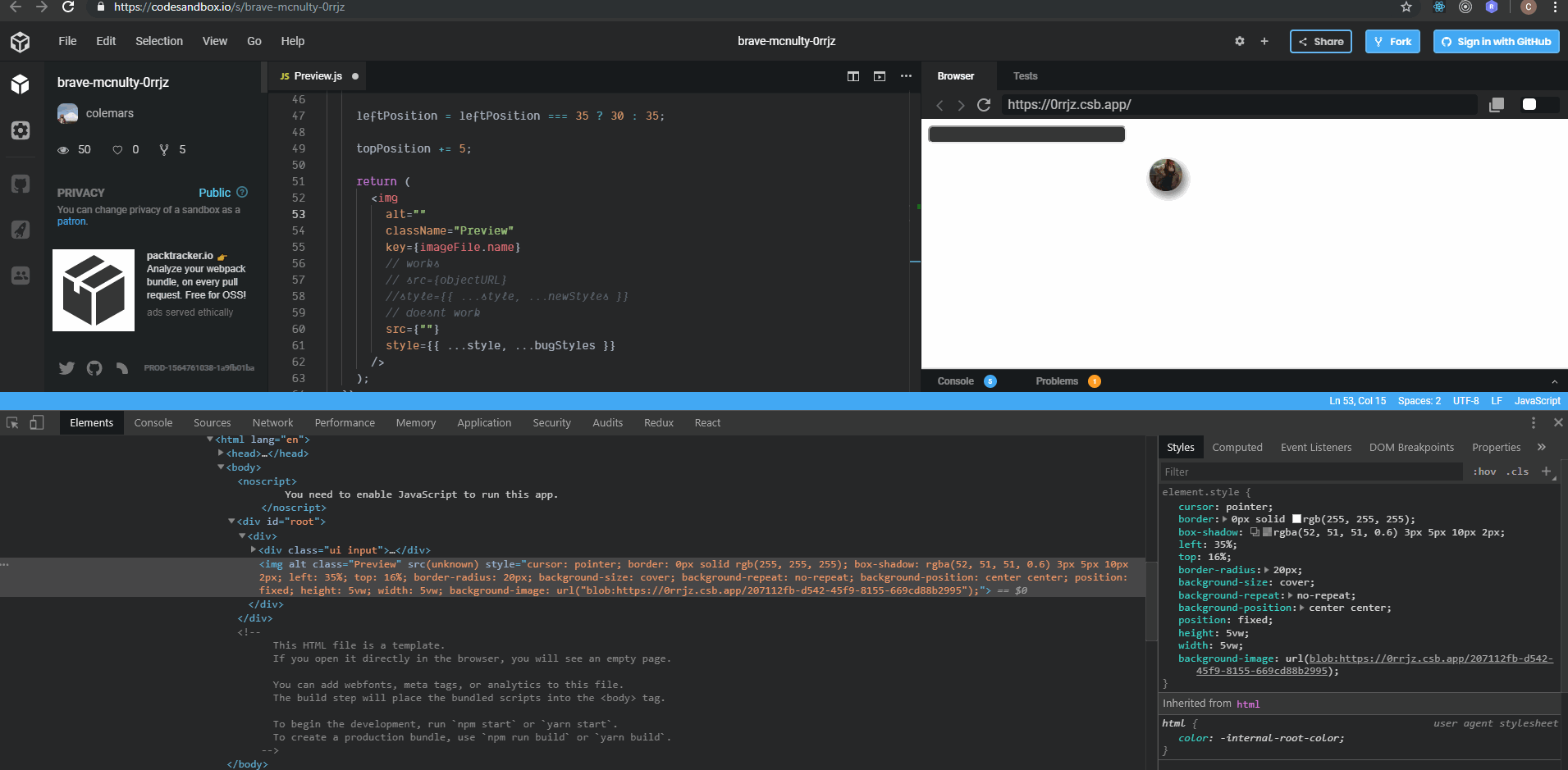Activate DevTools inspect element picker
The image size is (1568, 770).
pos(12,422)
